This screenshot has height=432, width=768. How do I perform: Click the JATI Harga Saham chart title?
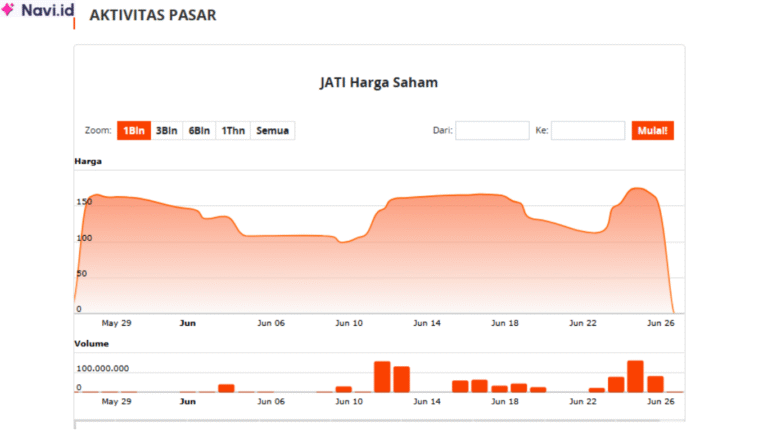tap(379, 82)
